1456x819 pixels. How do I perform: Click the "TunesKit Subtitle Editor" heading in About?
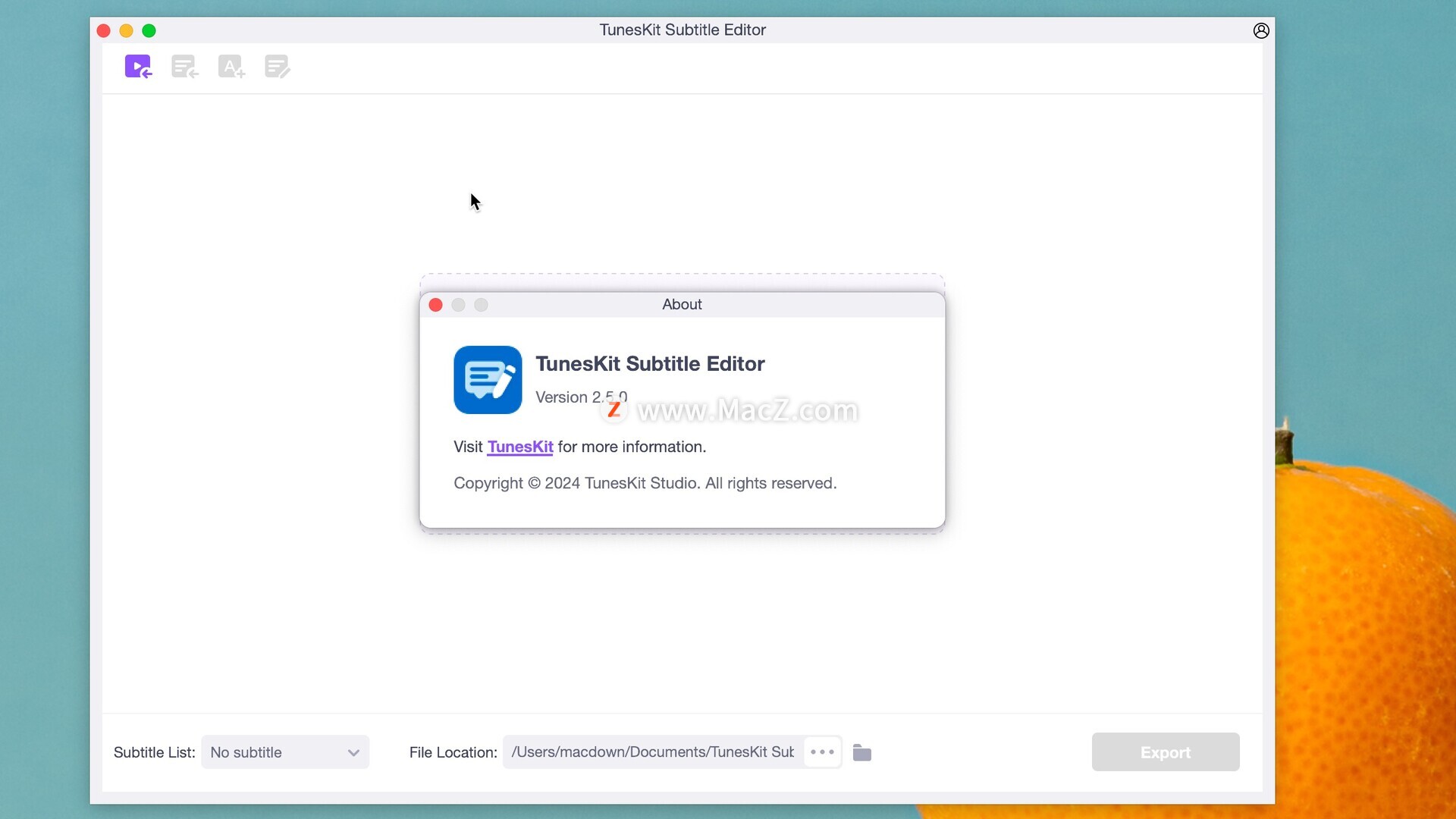(x=650, y=364)
